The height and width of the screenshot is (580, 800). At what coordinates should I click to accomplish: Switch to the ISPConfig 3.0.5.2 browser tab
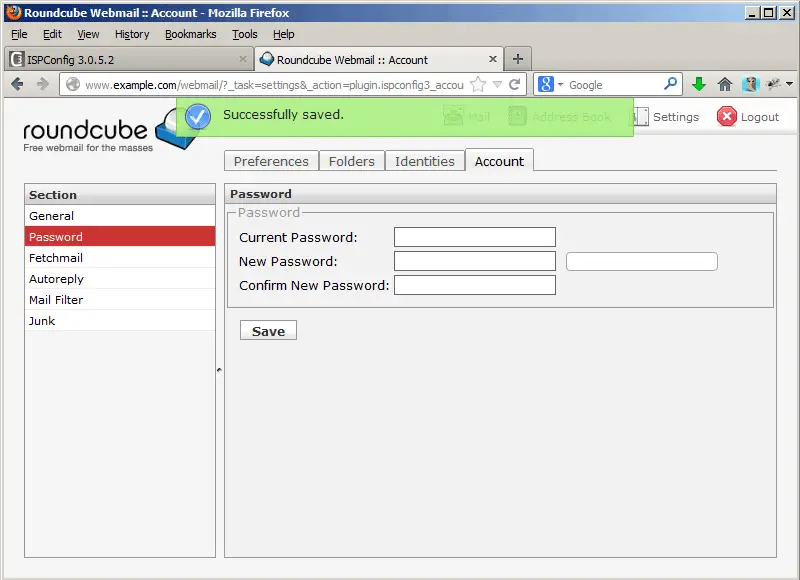coord(130,59)
